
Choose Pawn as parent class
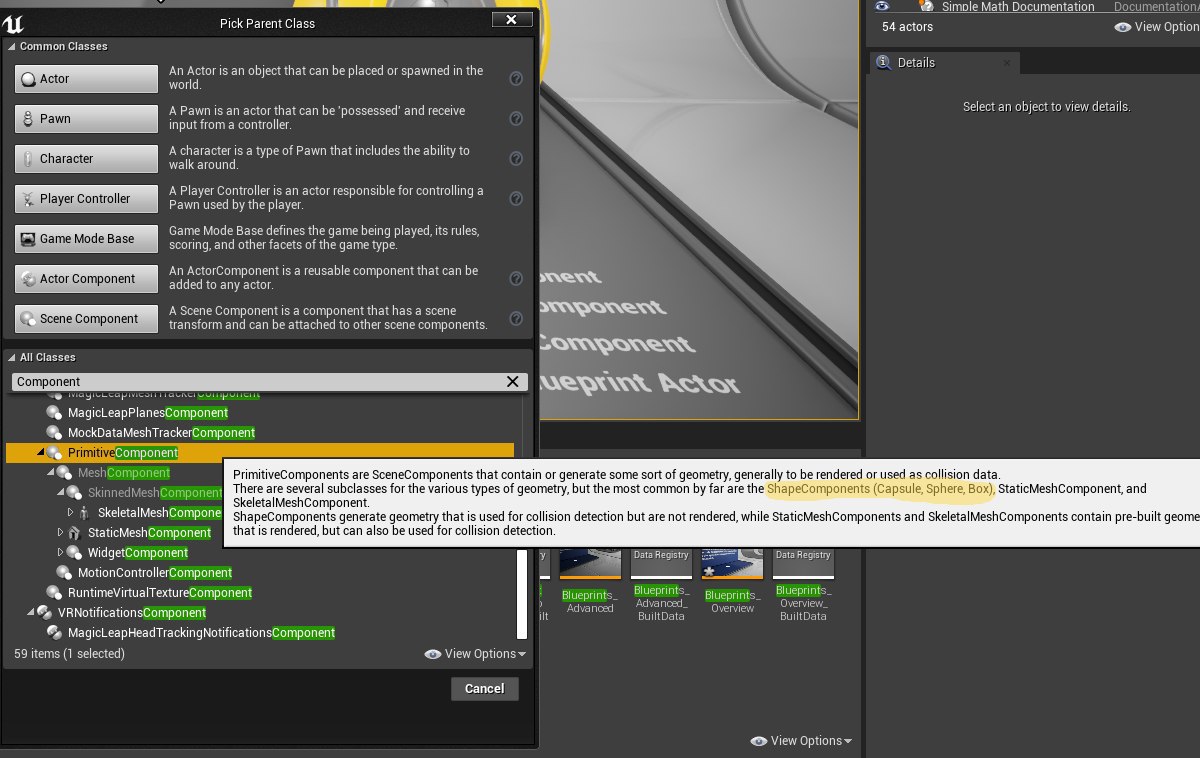pyautogui.click(x=86, y=119)
